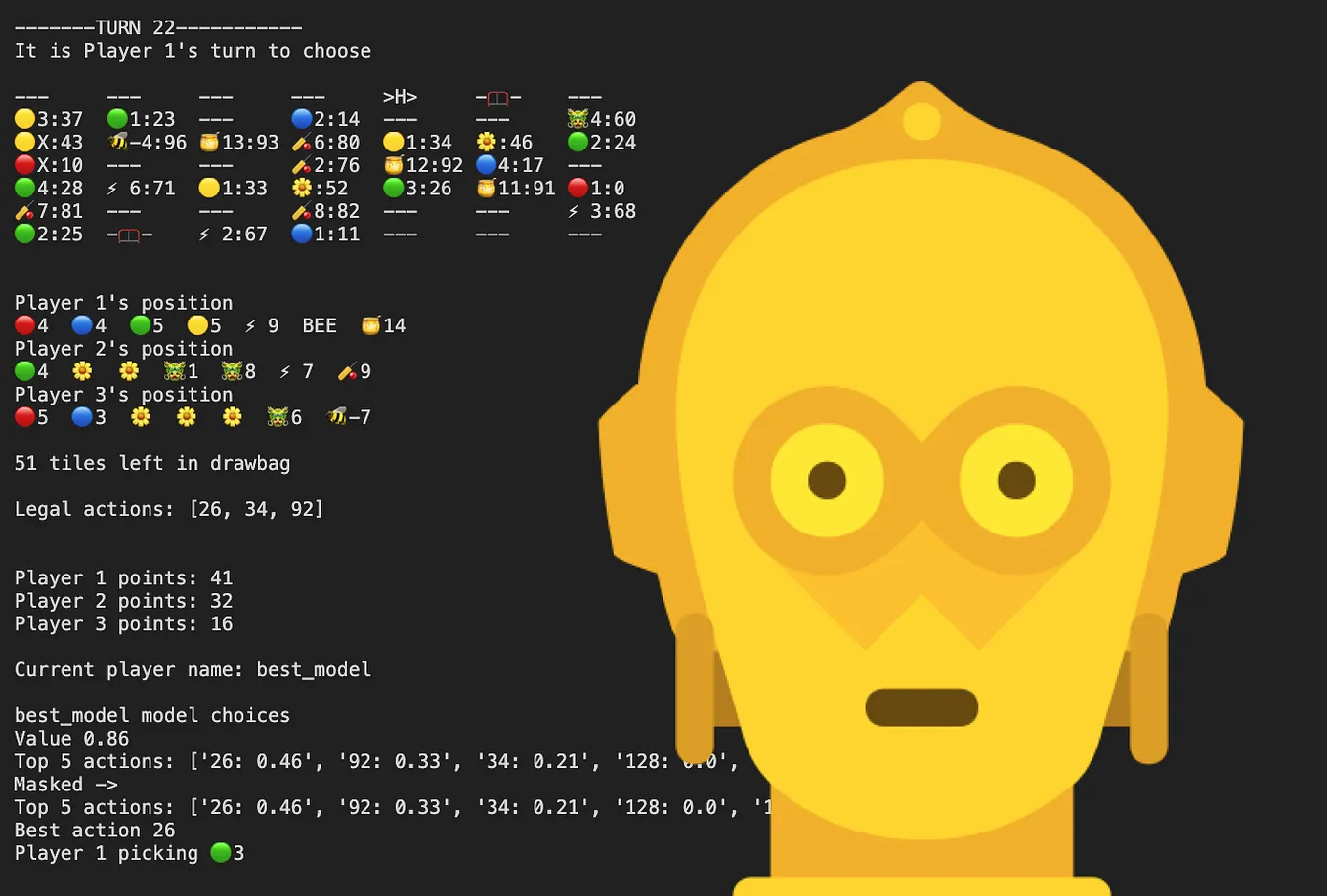Click the best_model current player name

pos(313,669)
